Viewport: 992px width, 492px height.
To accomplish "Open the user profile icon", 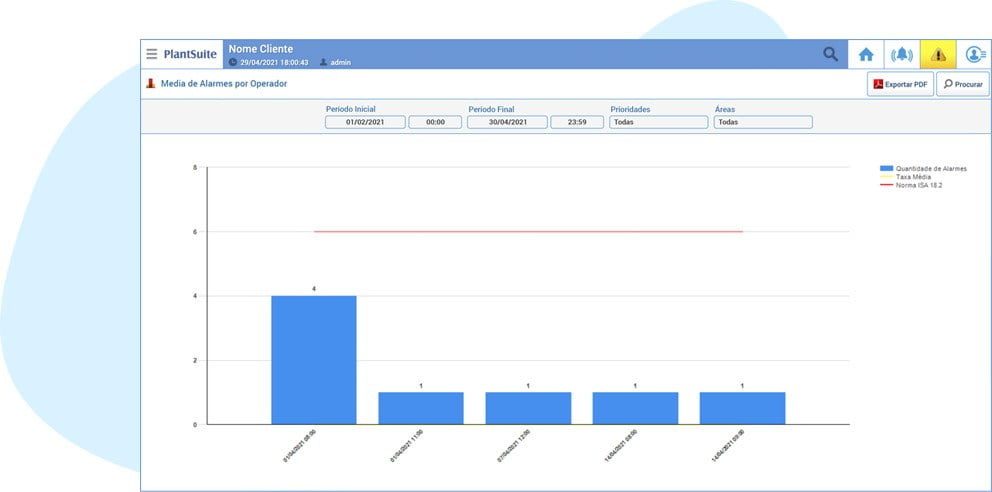I will (974, 55).
